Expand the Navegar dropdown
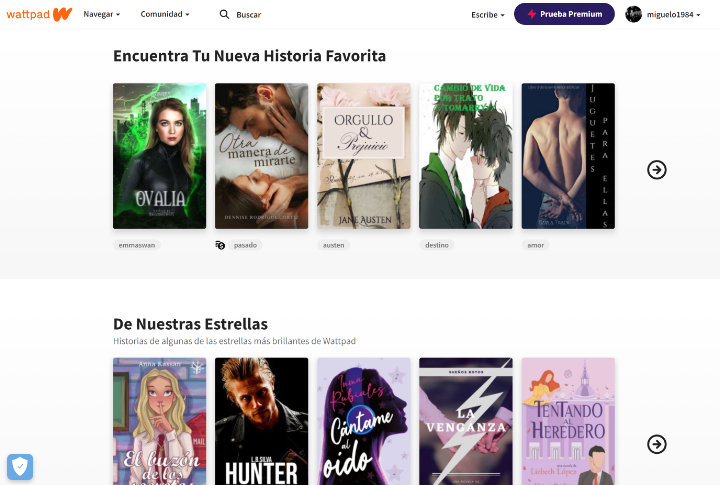 pos(101,14)
